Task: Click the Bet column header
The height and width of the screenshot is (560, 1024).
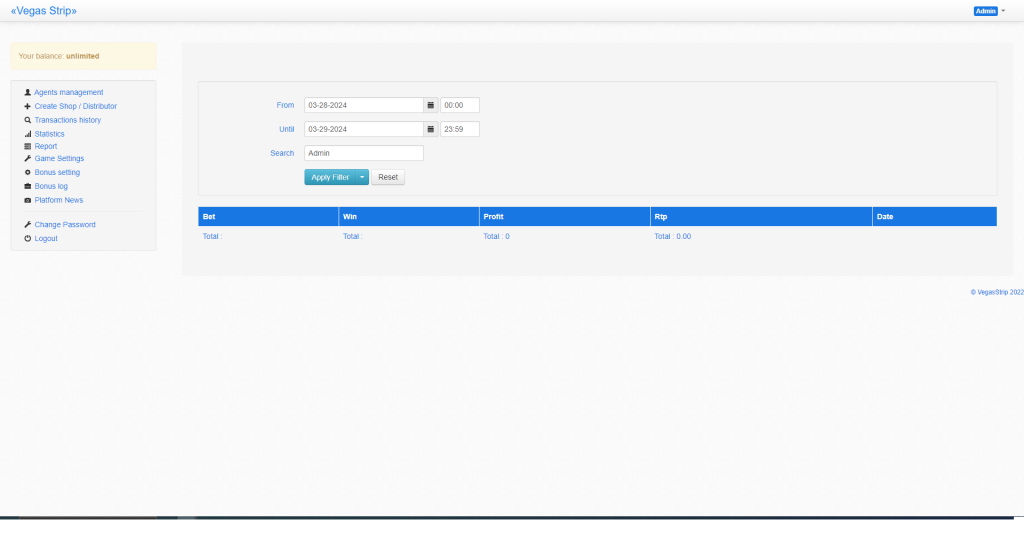Action: coord(268,217)
